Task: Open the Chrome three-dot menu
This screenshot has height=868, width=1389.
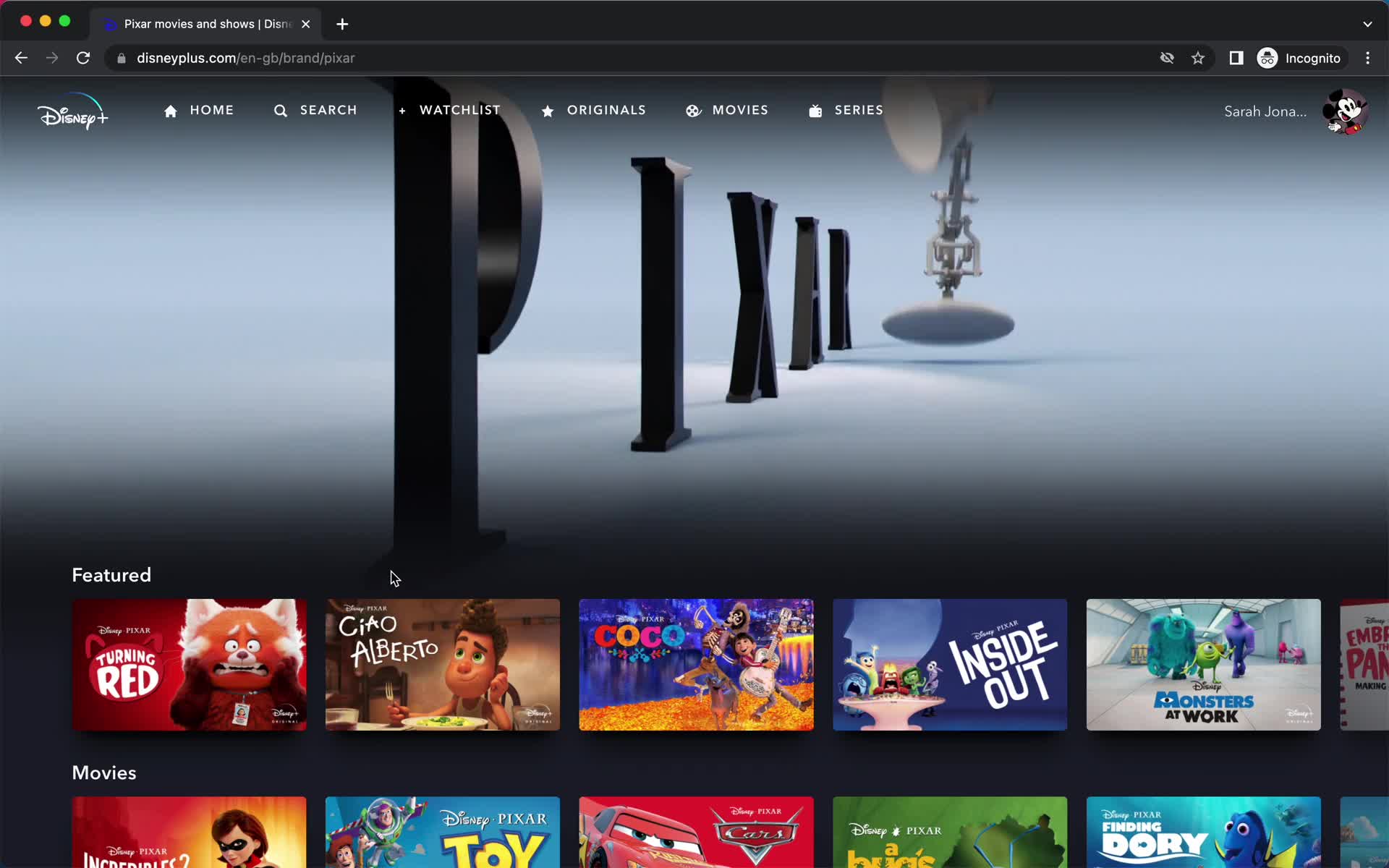Action: pos(1367,58)
